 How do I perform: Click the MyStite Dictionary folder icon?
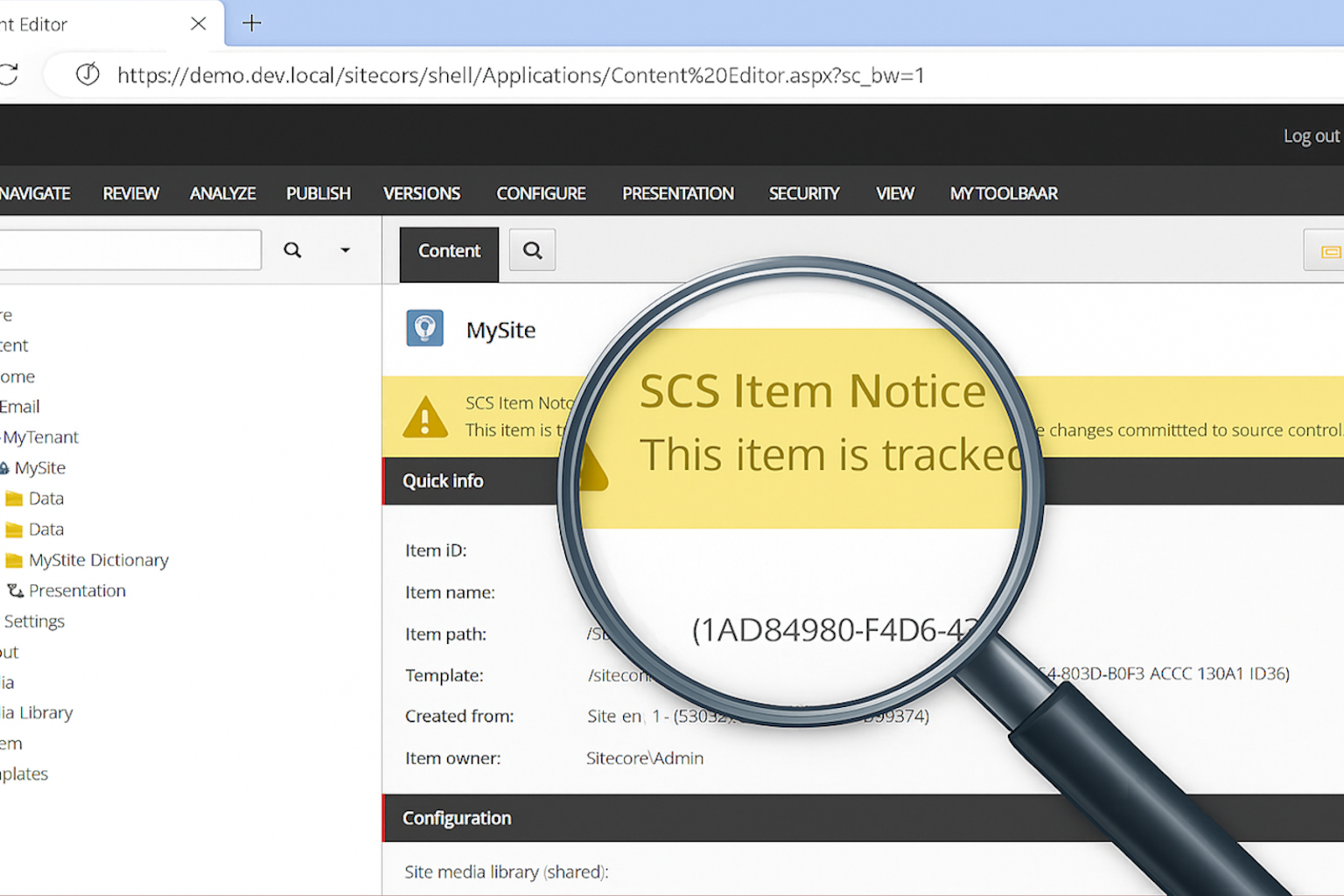[x=14, y=560]
